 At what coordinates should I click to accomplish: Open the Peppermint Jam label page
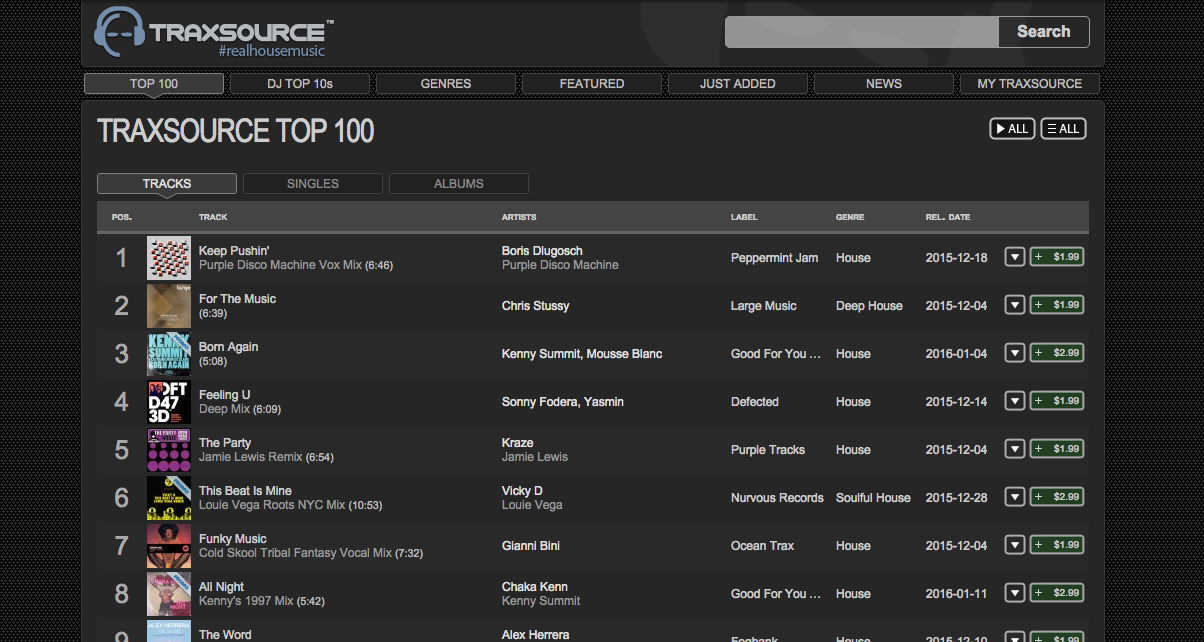coord(774,258)
